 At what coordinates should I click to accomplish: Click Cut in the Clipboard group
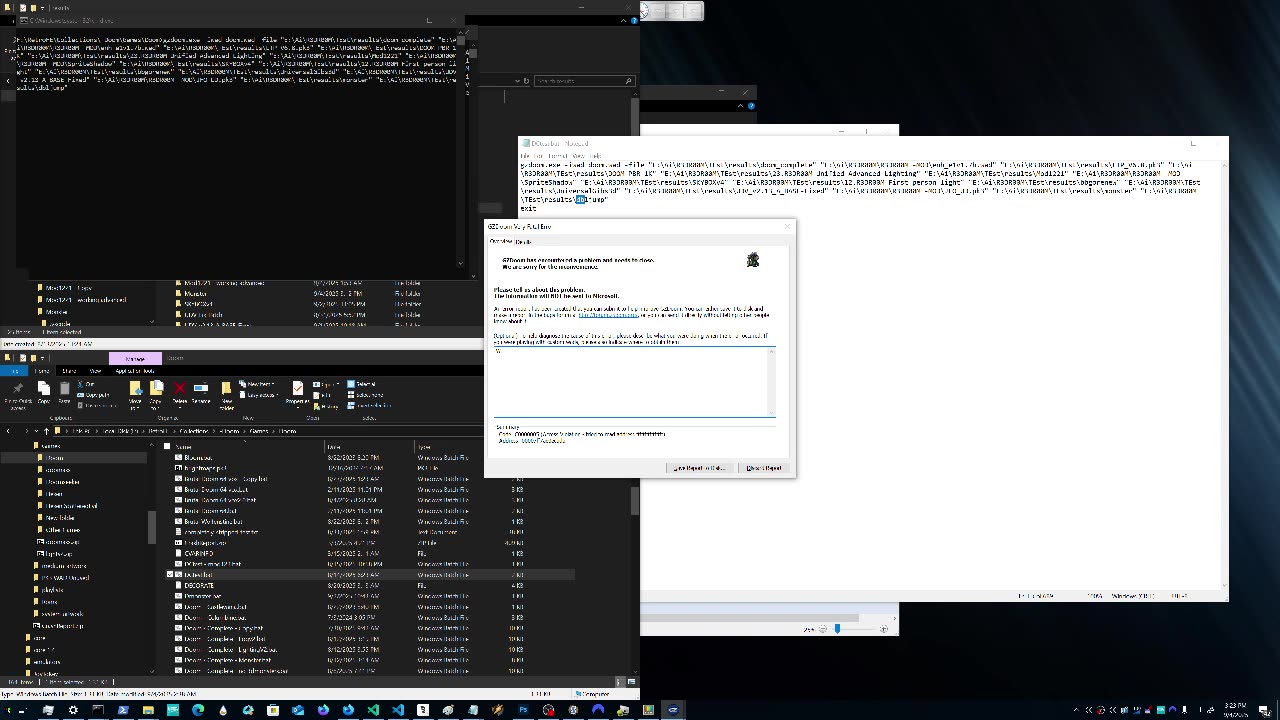[87, 384]
